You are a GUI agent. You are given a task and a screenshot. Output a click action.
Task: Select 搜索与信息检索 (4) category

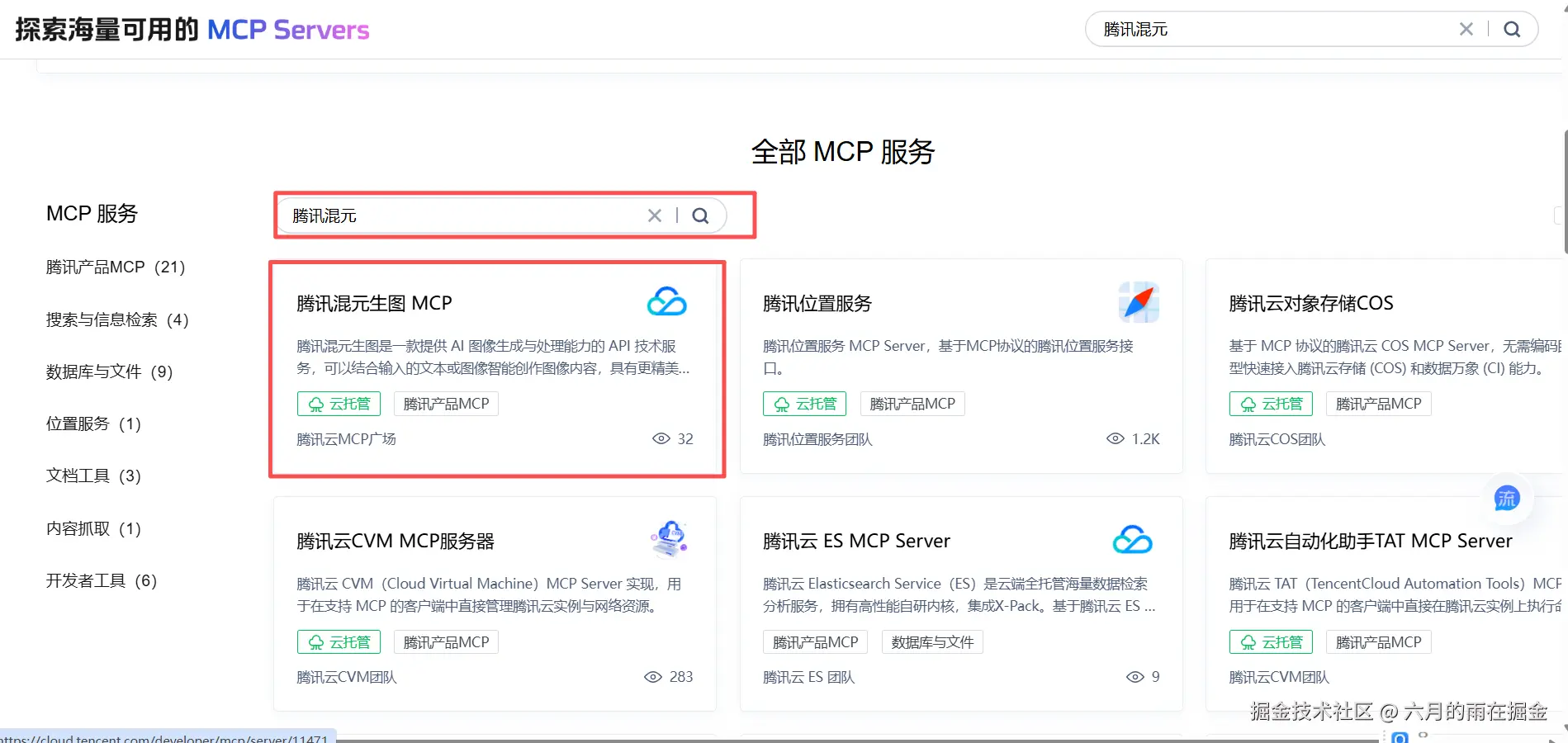point(117,319)
